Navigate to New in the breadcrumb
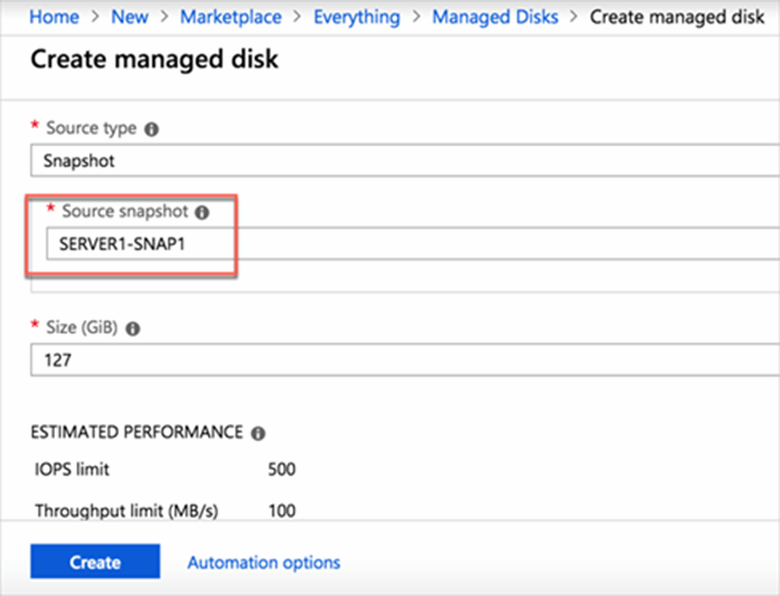 (129, 17)
